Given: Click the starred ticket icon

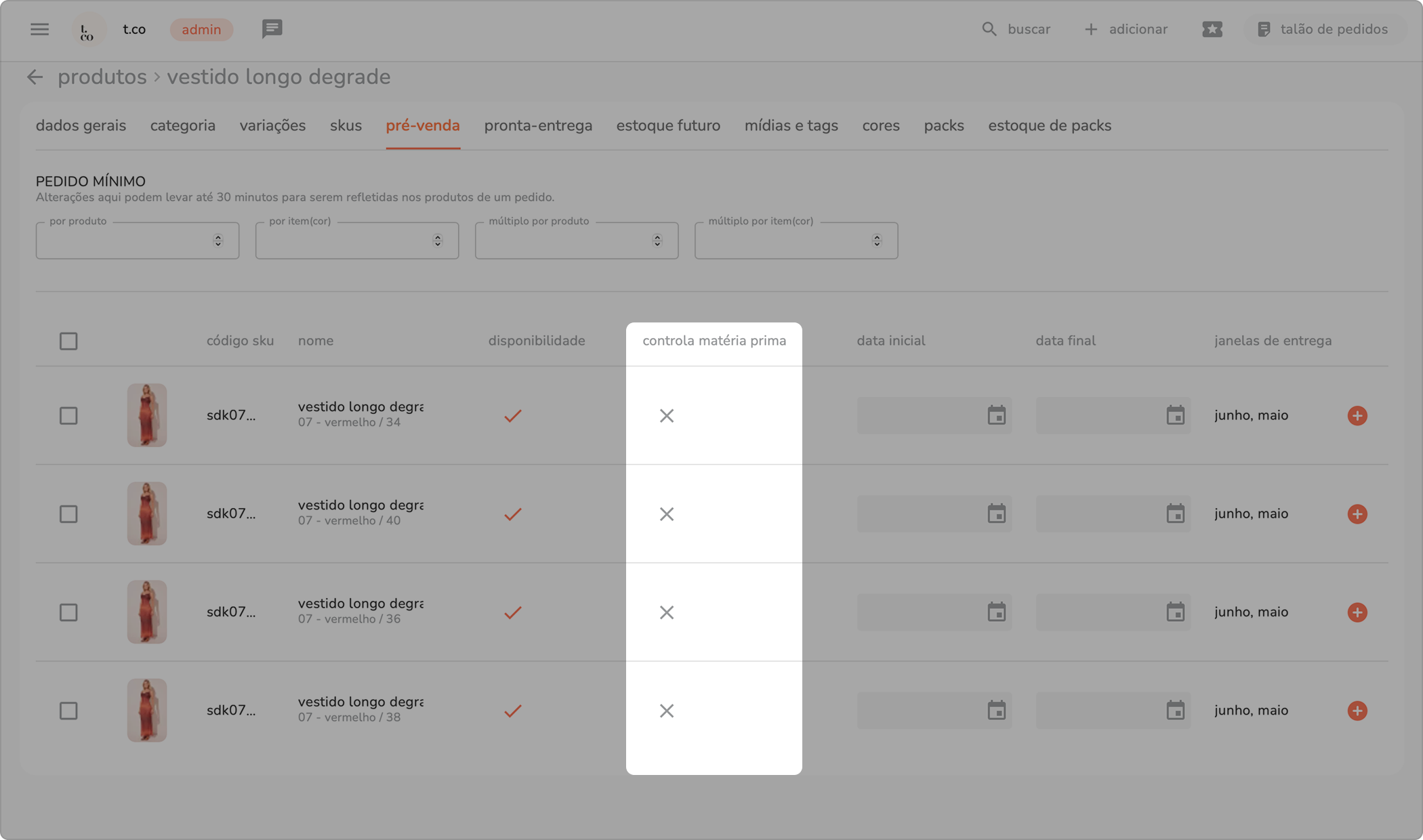Looking at the screenshot, I should pyautogui.click(x=1212, y=29).
